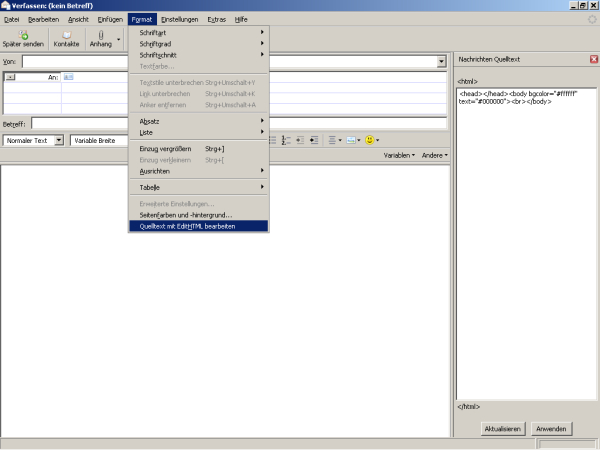The height and width of the screenshot is (450, 600).
Task: Click the indent text icon
Action: [x=314, y=140]
